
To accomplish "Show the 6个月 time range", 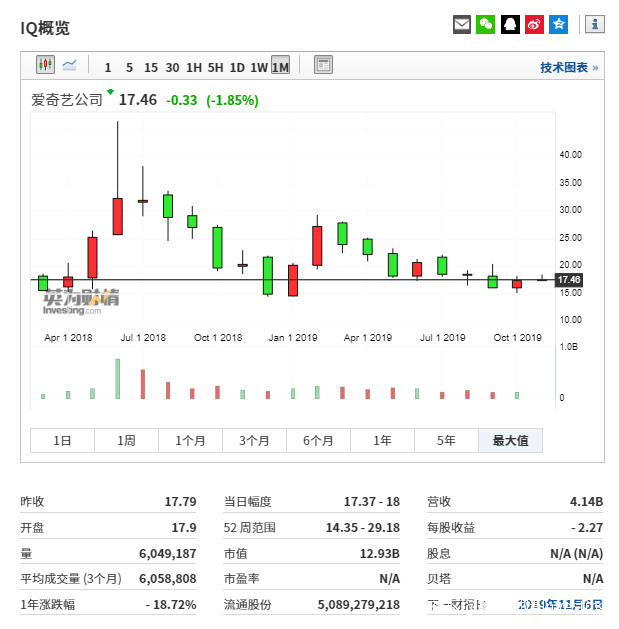I will pyautogui.click(x=319, y=440).
